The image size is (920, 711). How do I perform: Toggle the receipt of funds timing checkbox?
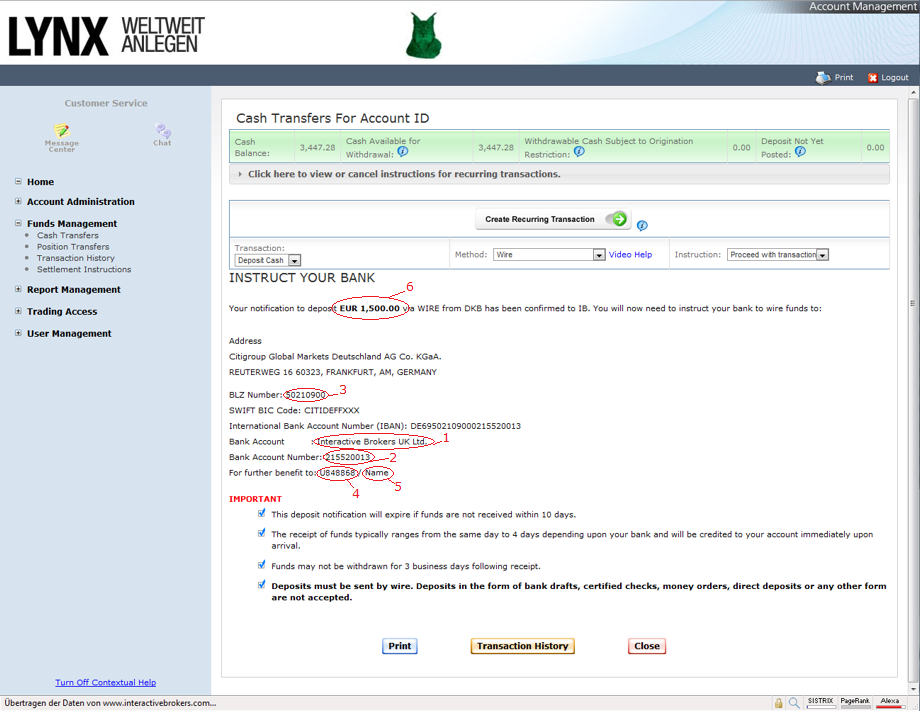(262, 533)
